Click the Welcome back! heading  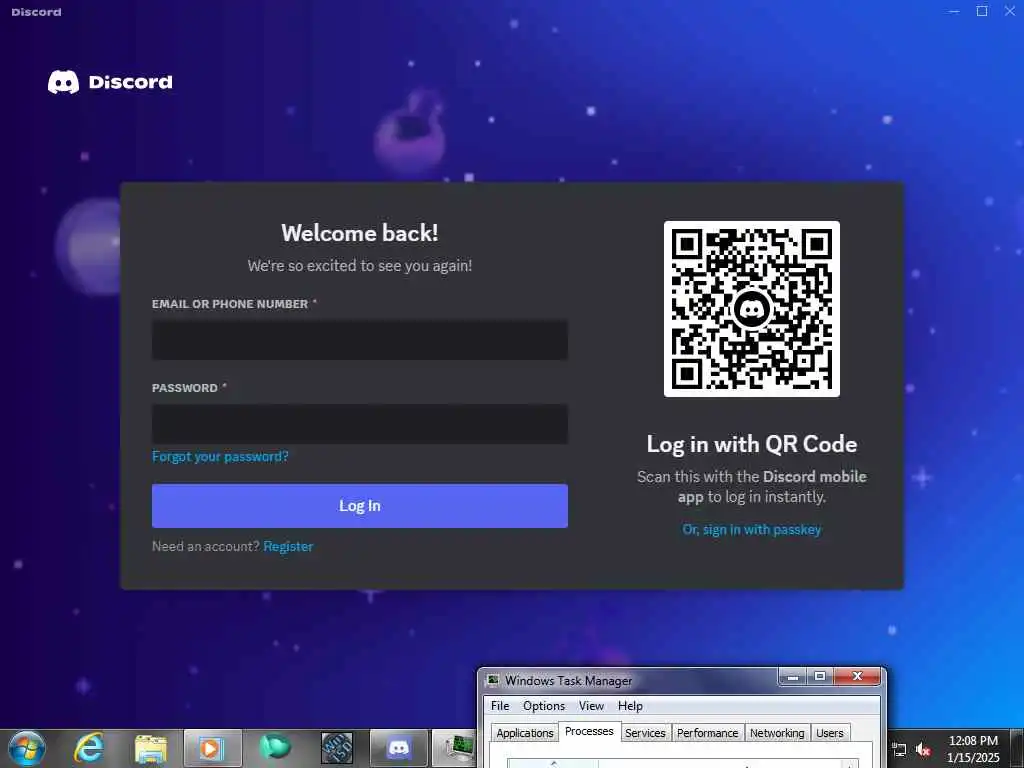360,233
